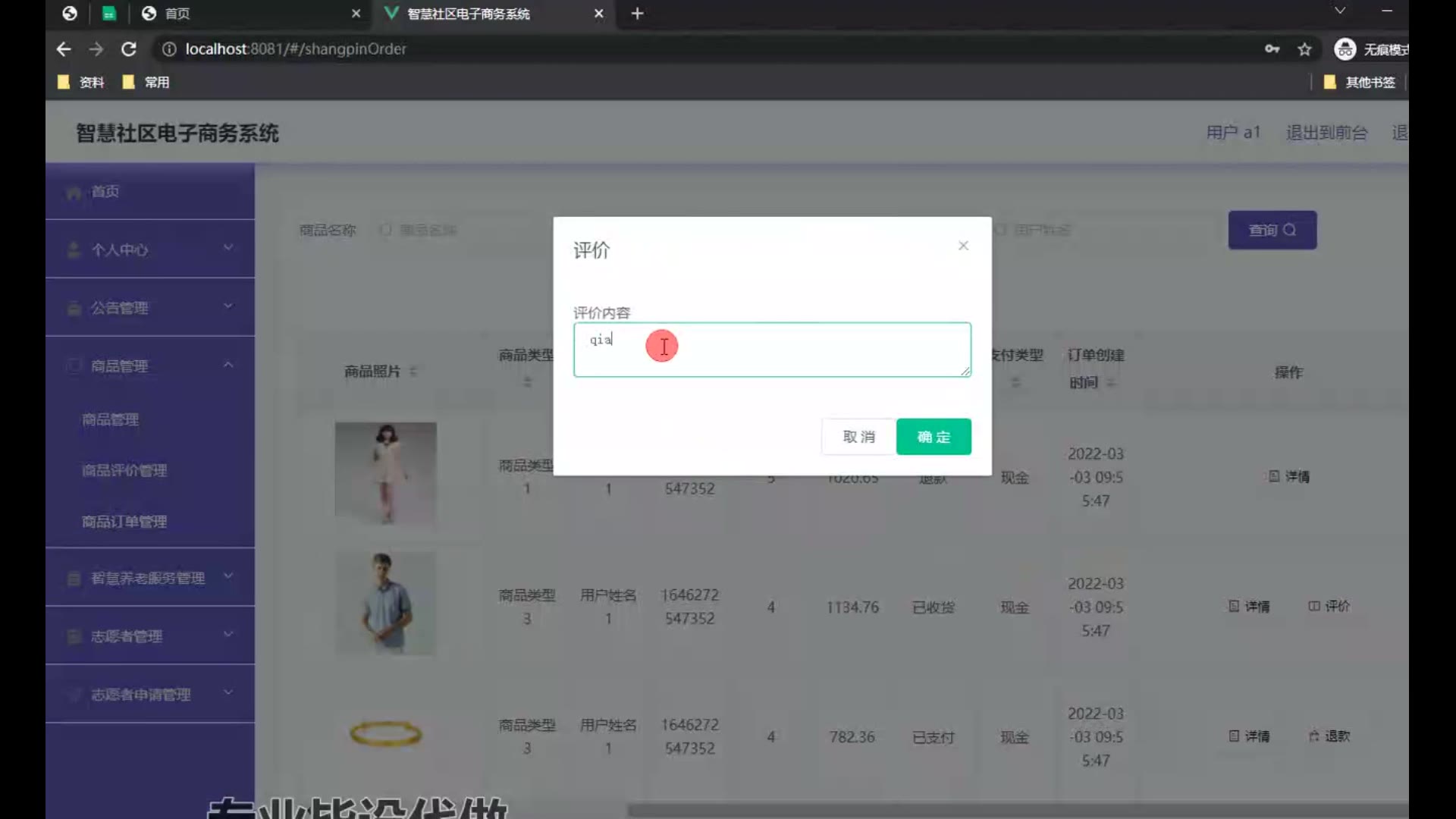1456x819 pixels.
Task: Open the man in blue shirt product thumbnail
Action: point(385,604)
